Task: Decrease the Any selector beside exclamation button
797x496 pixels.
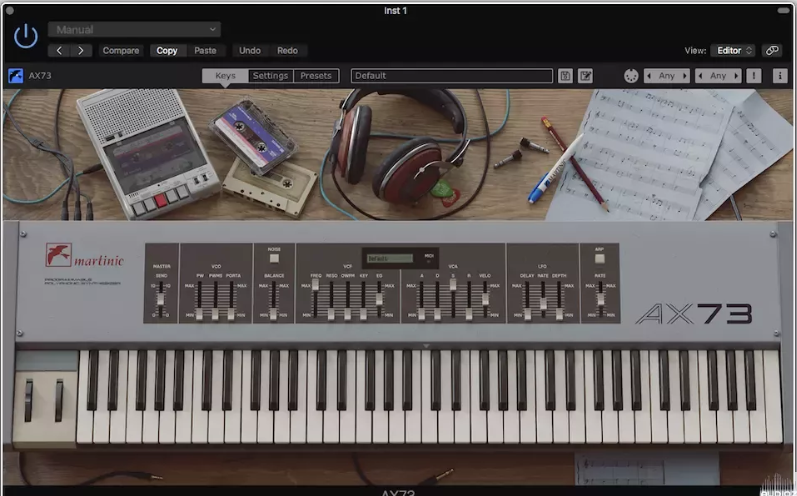Action: [700, 76]
